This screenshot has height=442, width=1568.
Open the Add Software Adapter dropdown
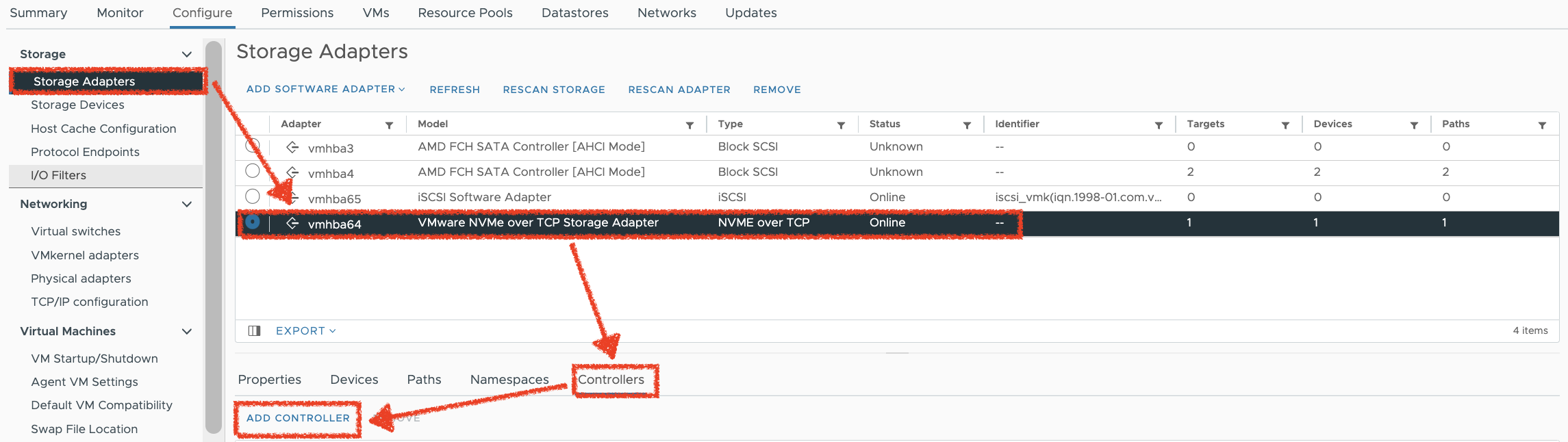coord(325,90)
